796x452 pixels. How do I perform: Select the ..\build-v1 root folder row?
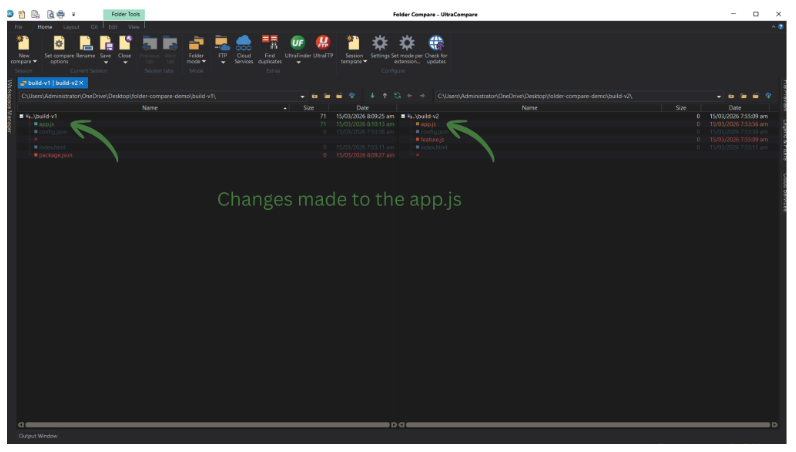tap(207, 116)
